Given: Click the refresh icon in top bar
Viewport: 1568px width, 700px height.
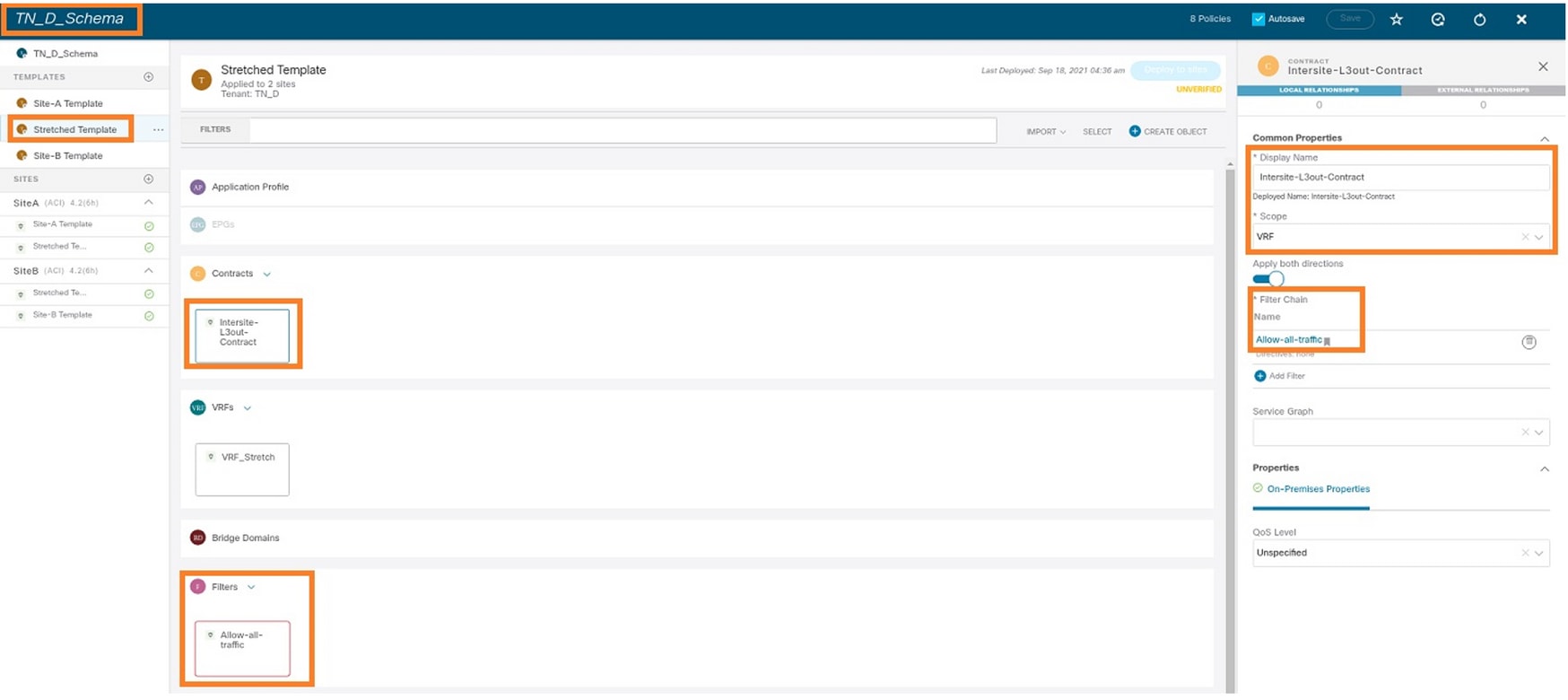Looking at the screenshot, I should pyautogui.click(x=1479, y=19).
